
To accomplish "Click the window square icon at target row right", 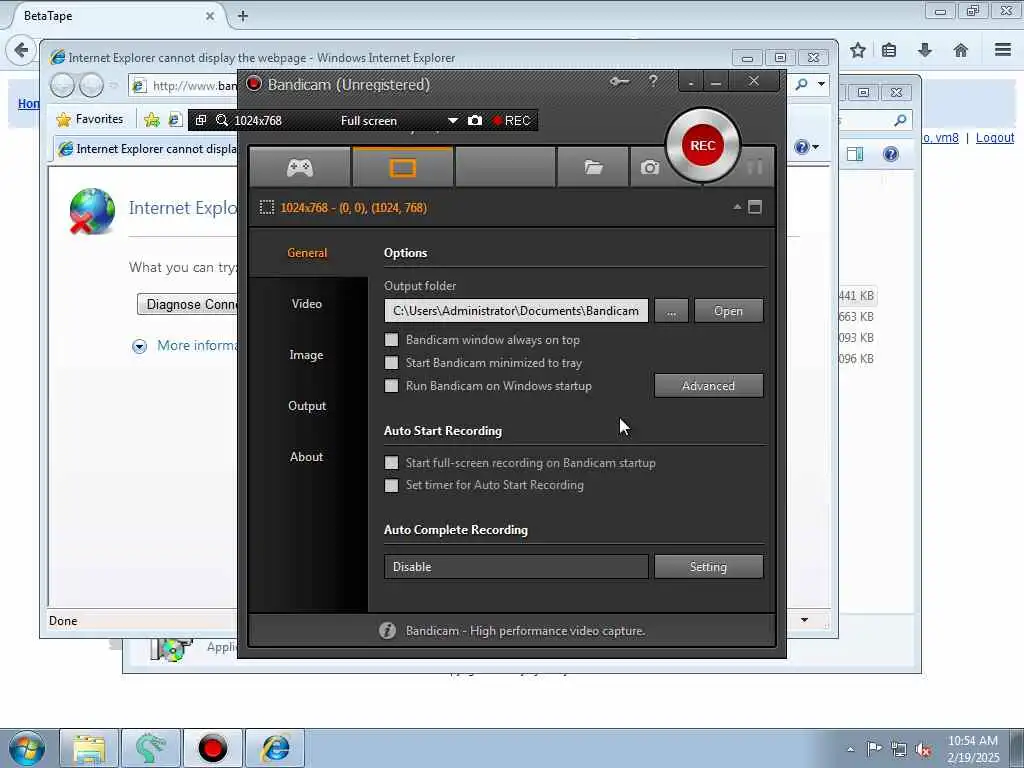I will (x=755, y=207).
